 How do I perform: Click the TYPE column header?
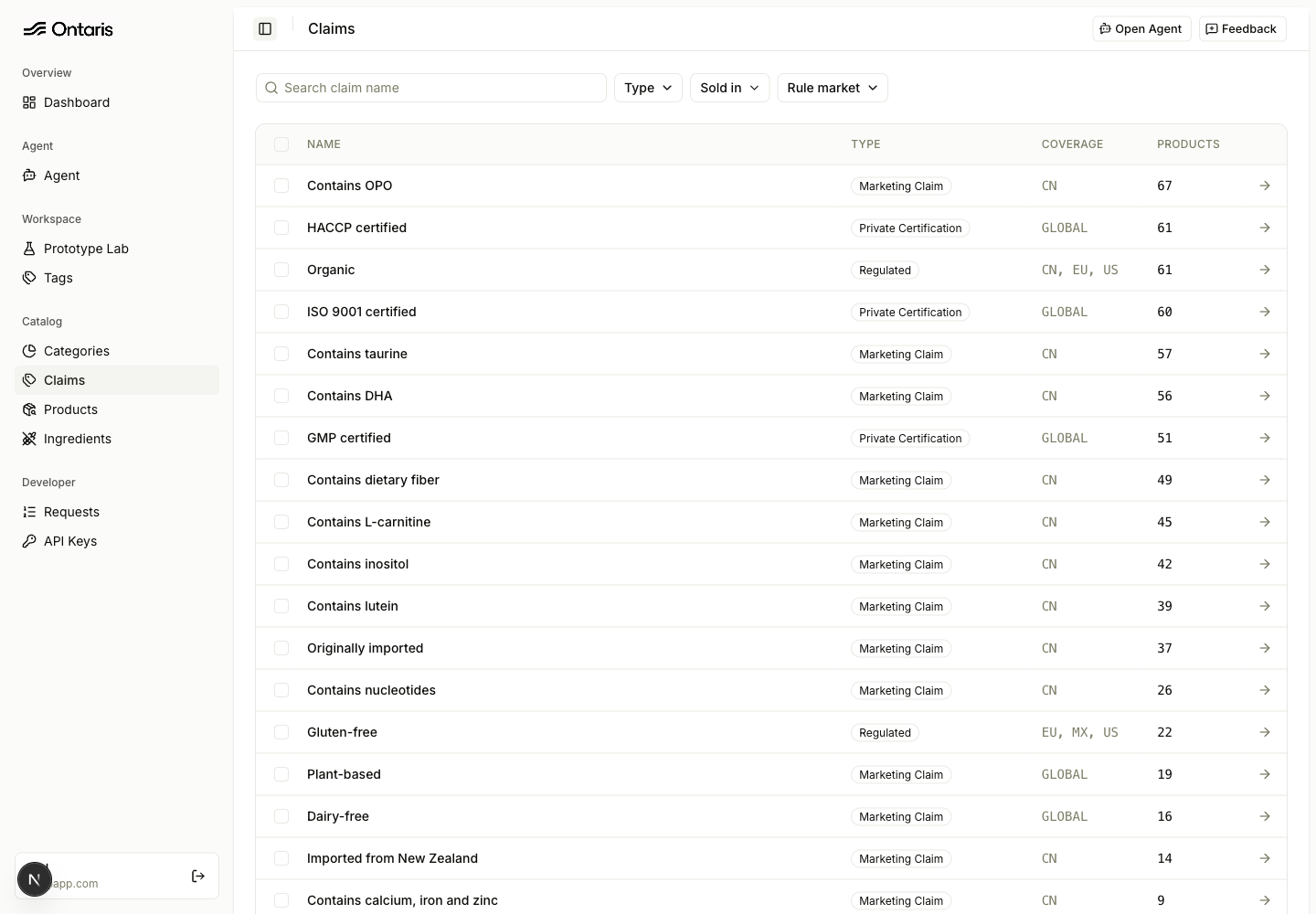coord(865,144)
